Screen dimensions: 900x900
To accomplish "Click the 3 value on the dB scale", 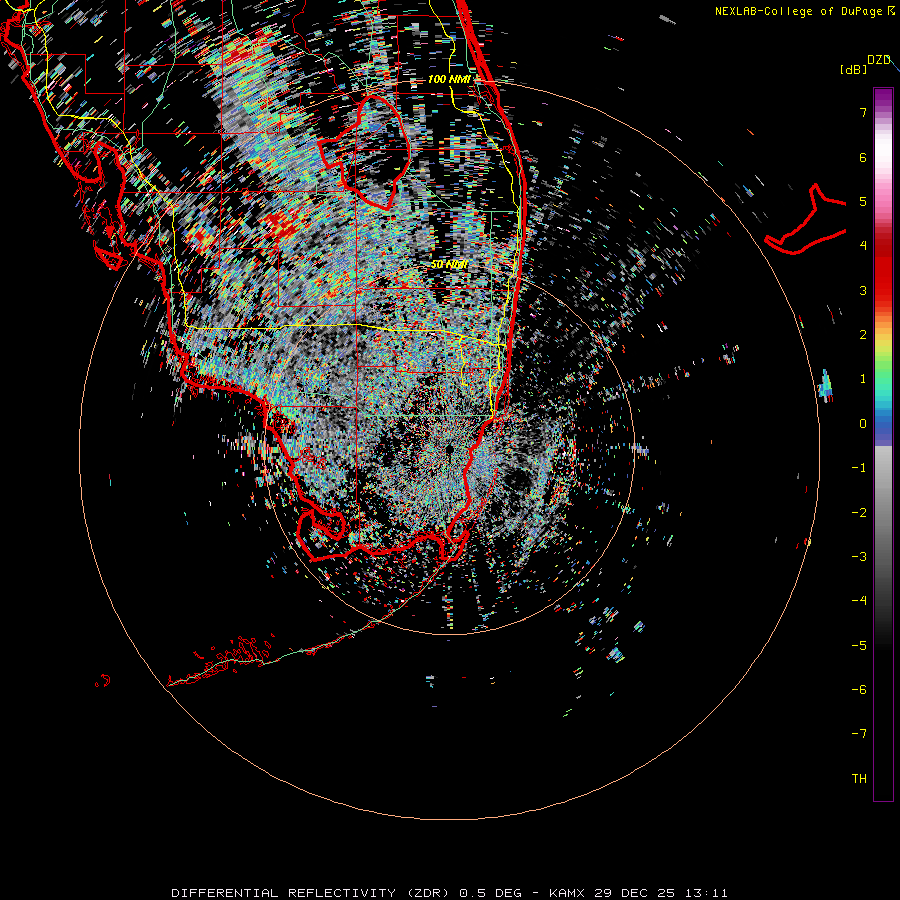I will pyautogui.click(x=863, y=290).
